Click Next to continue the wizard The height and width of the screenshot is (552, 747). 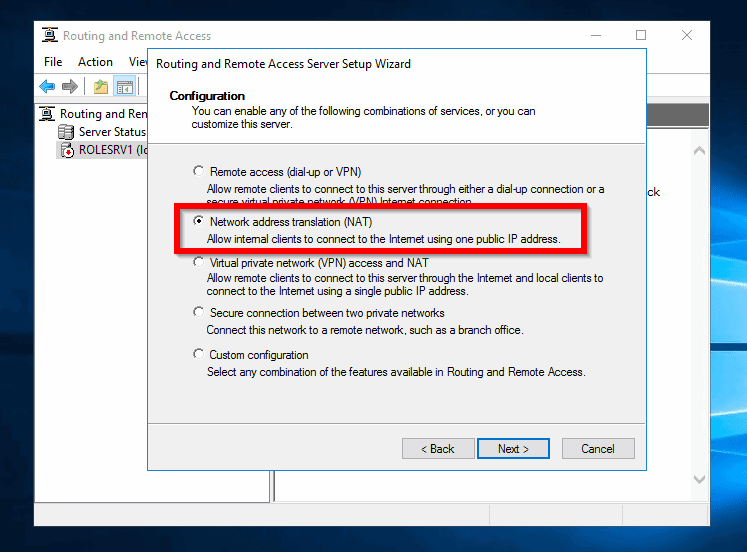point(513,449)
